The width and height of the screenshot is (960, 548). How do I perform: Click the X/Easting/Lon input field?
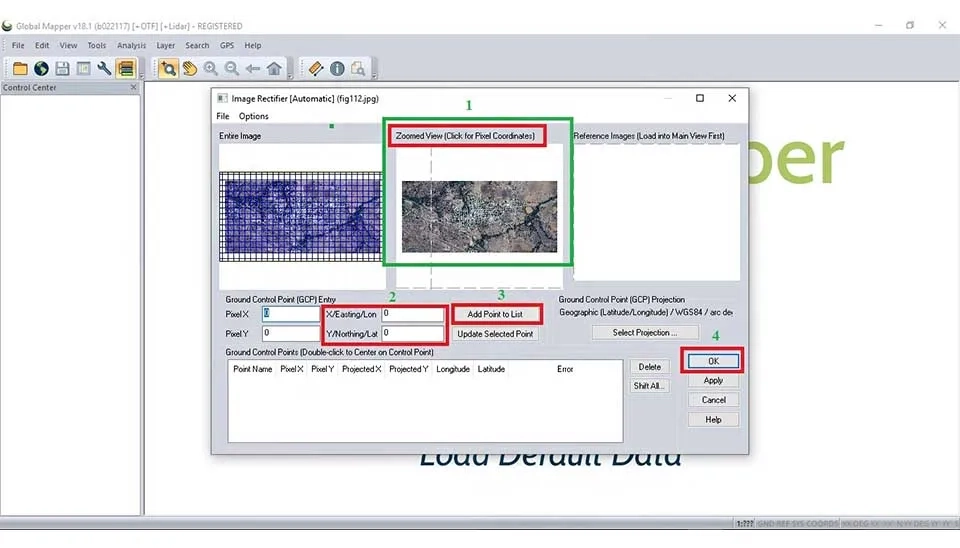412,314
